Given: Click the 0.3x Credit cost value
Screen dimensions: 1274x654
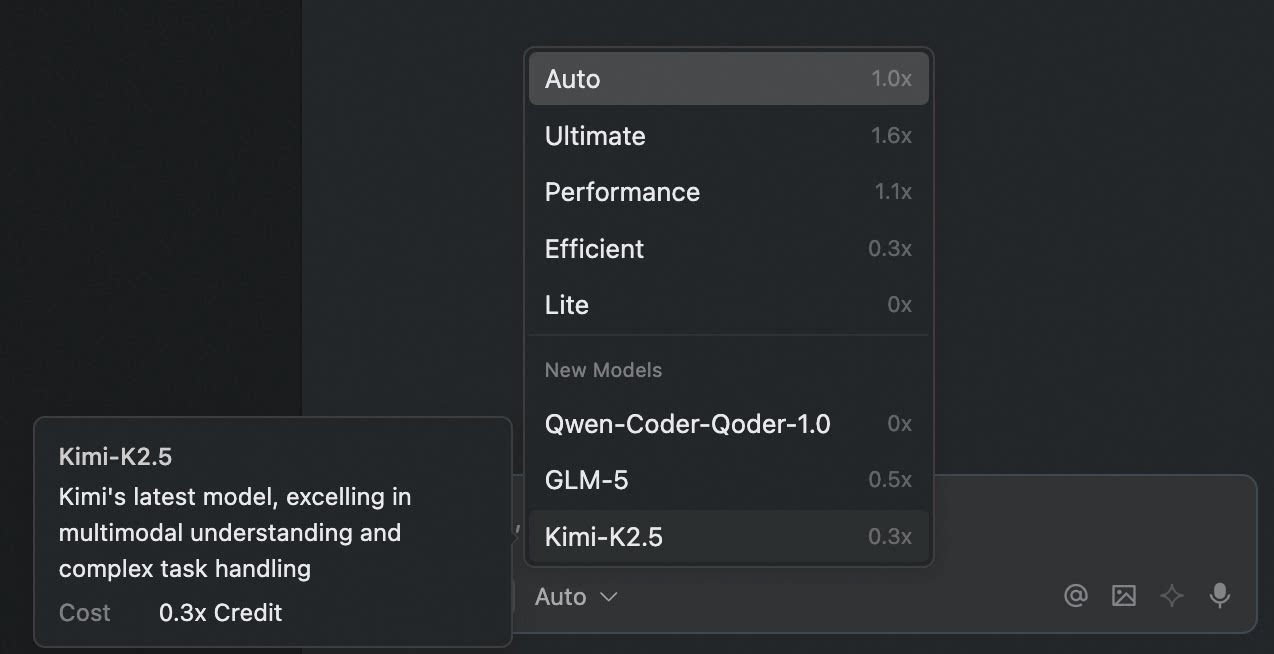Looking at the screenshot, I should 220,613.
